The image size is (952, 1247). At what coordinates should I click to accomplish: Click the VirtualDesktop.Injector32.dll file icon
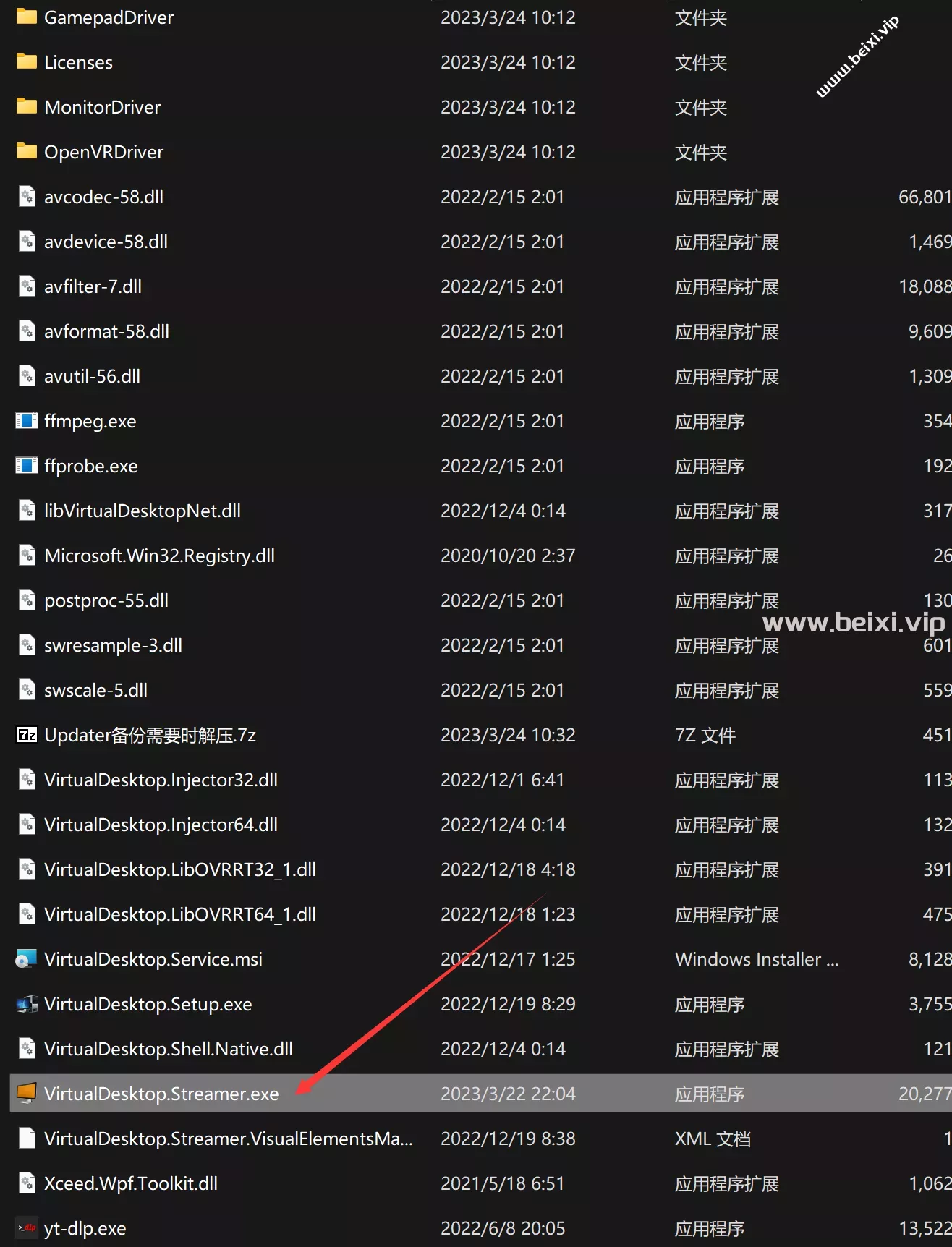[27, 780]
